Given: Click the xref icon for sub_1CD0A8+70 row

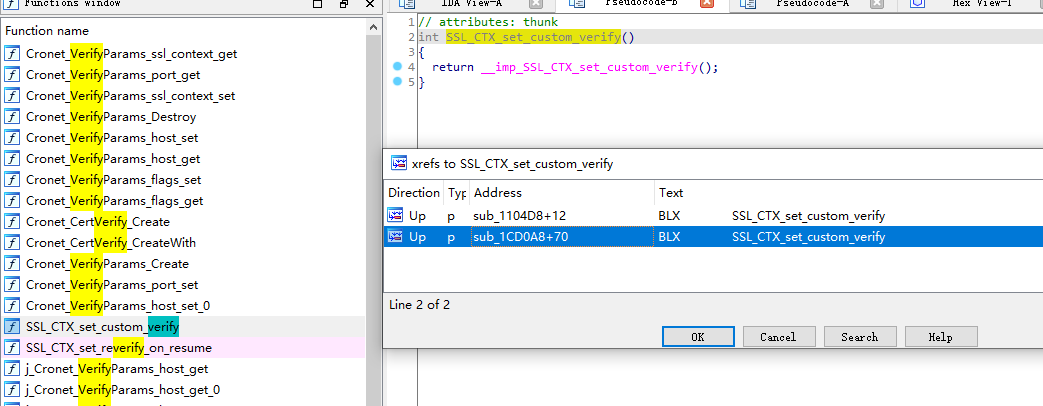Looking at the screenshot, I should click(396, 237).
